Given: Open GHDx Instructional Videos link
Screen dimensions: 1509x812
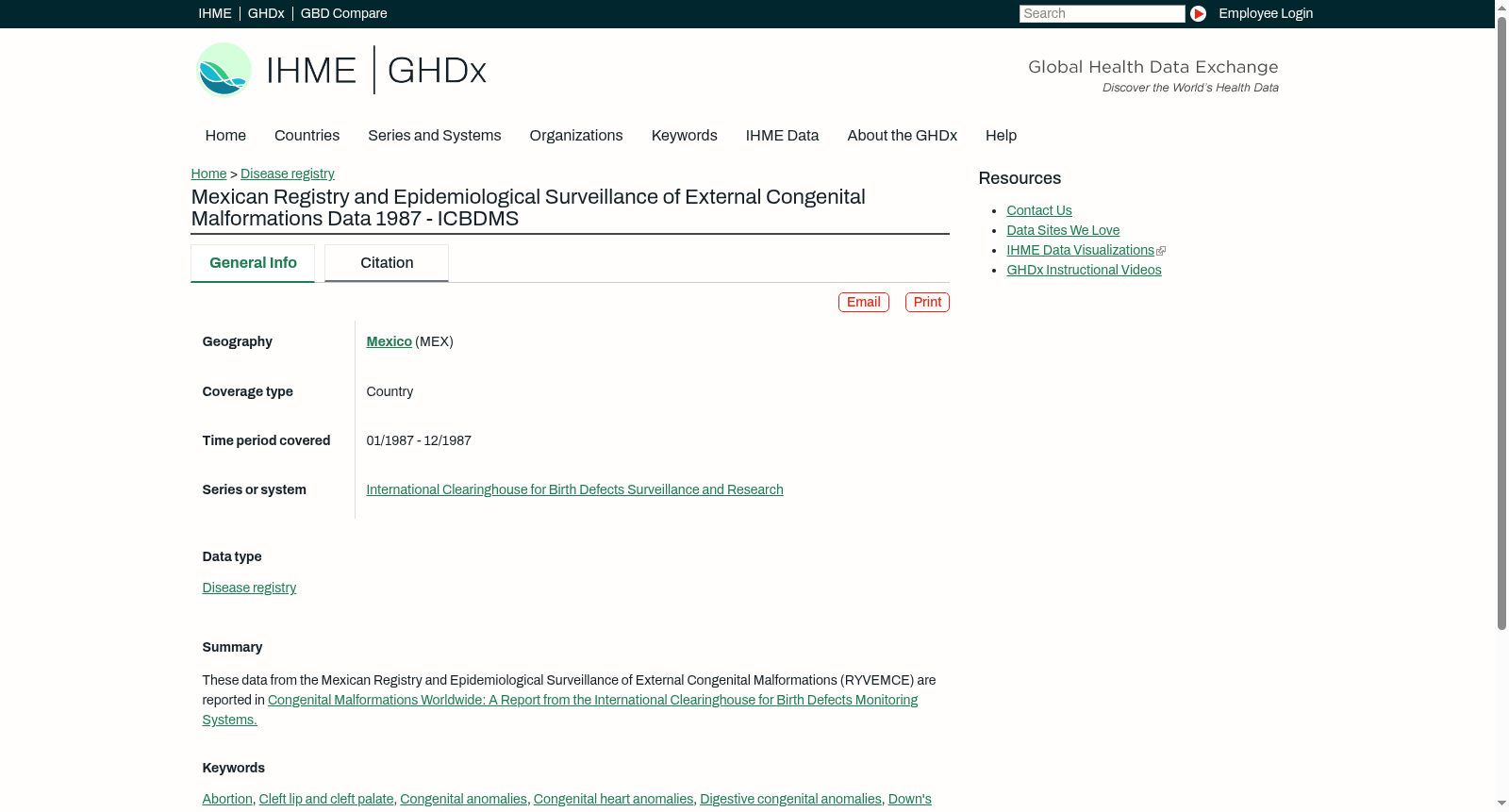Looking at the screenshot, I should 1084,270.
